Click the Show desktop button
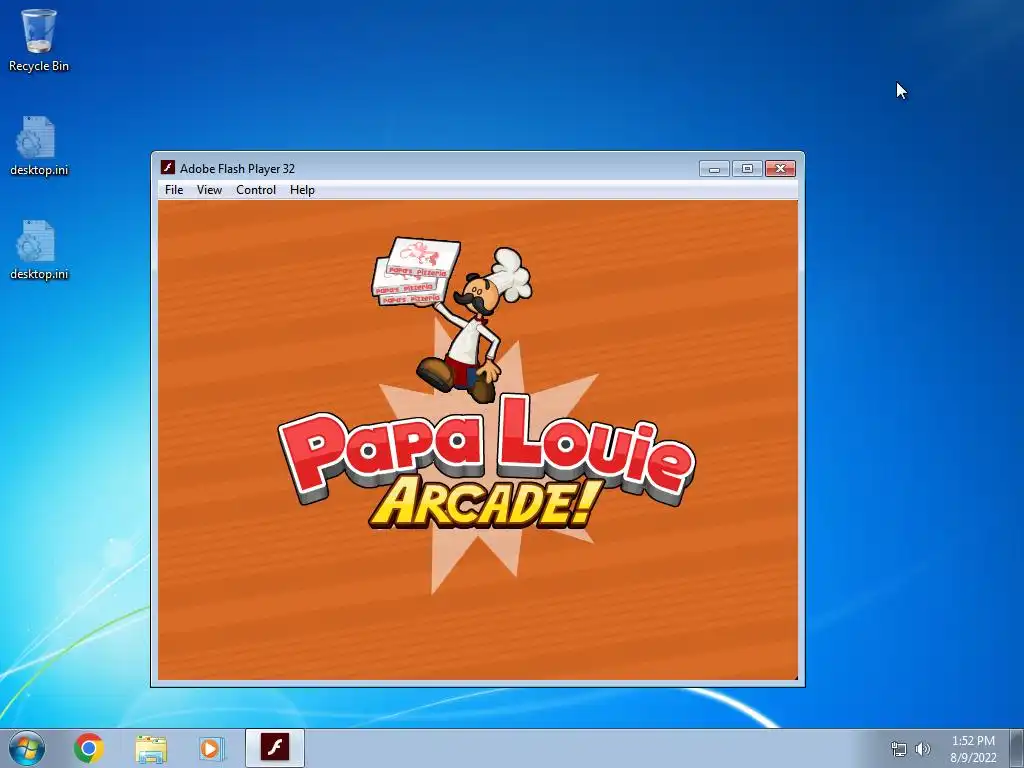Image resolution: width=1024 pixels, height=768 pixels. [x=1017, y=748]
